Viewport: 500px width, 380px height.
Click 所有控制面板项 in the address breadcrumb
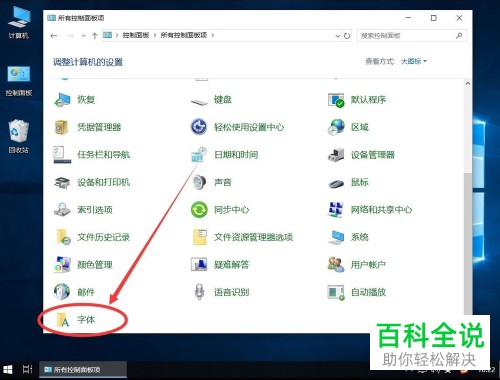(x=184, y=35)
